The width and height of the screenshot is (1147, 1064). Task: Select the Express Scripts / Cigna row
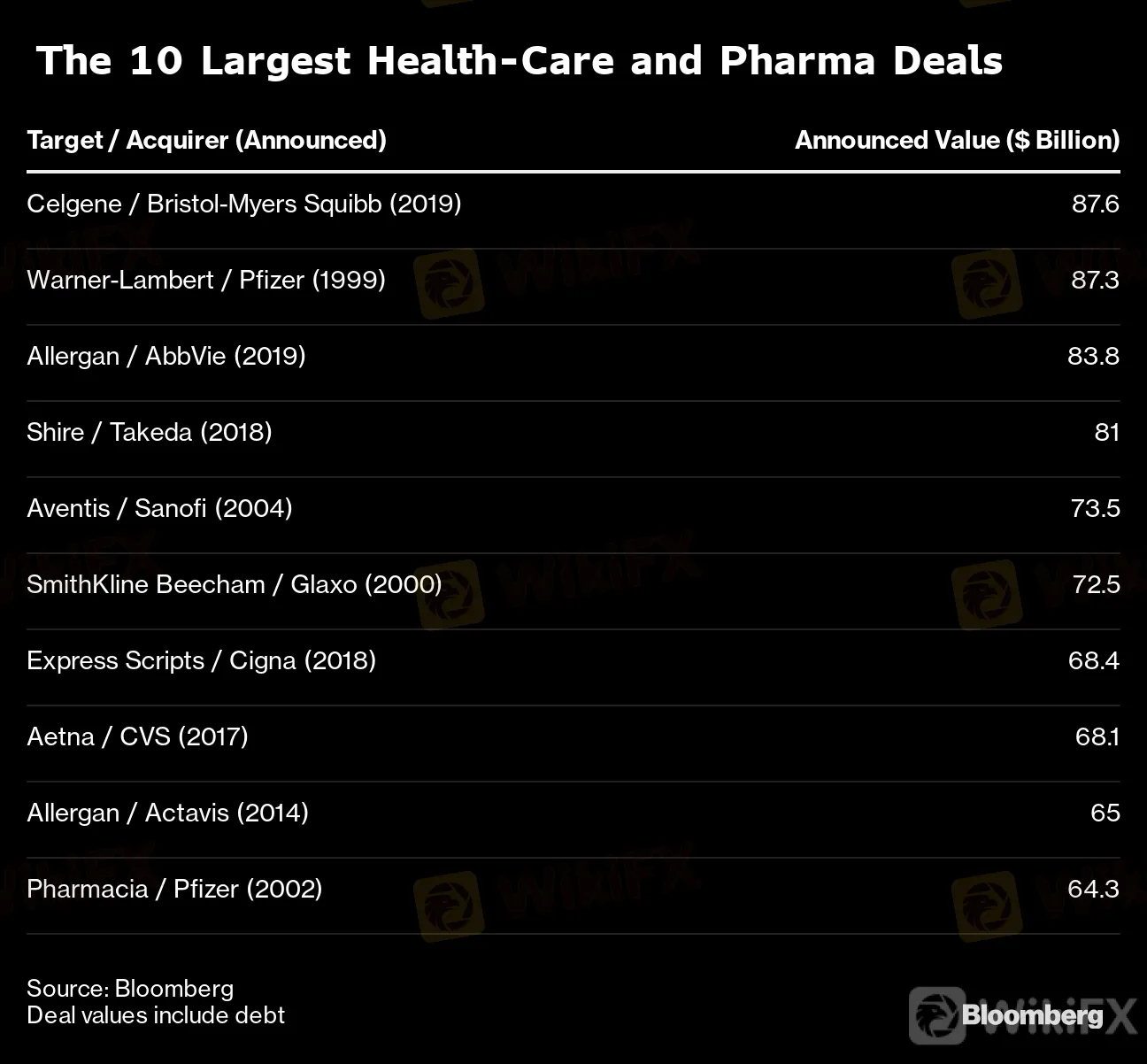202,661
